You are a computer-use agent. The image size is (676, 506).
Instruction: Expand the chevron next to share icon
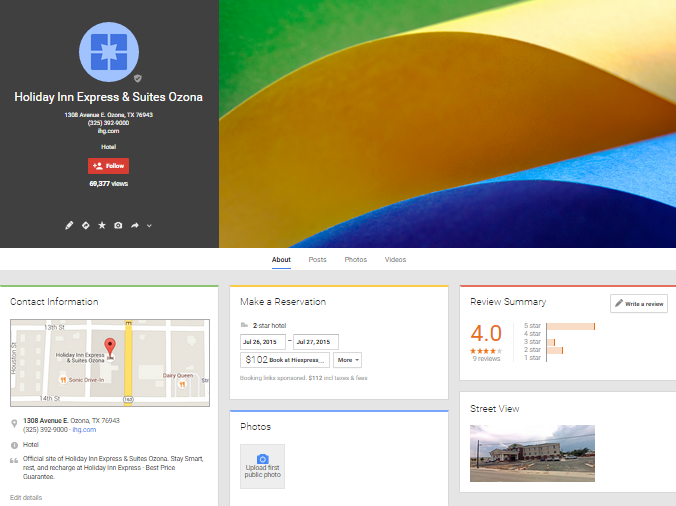(x=149, y=226)
